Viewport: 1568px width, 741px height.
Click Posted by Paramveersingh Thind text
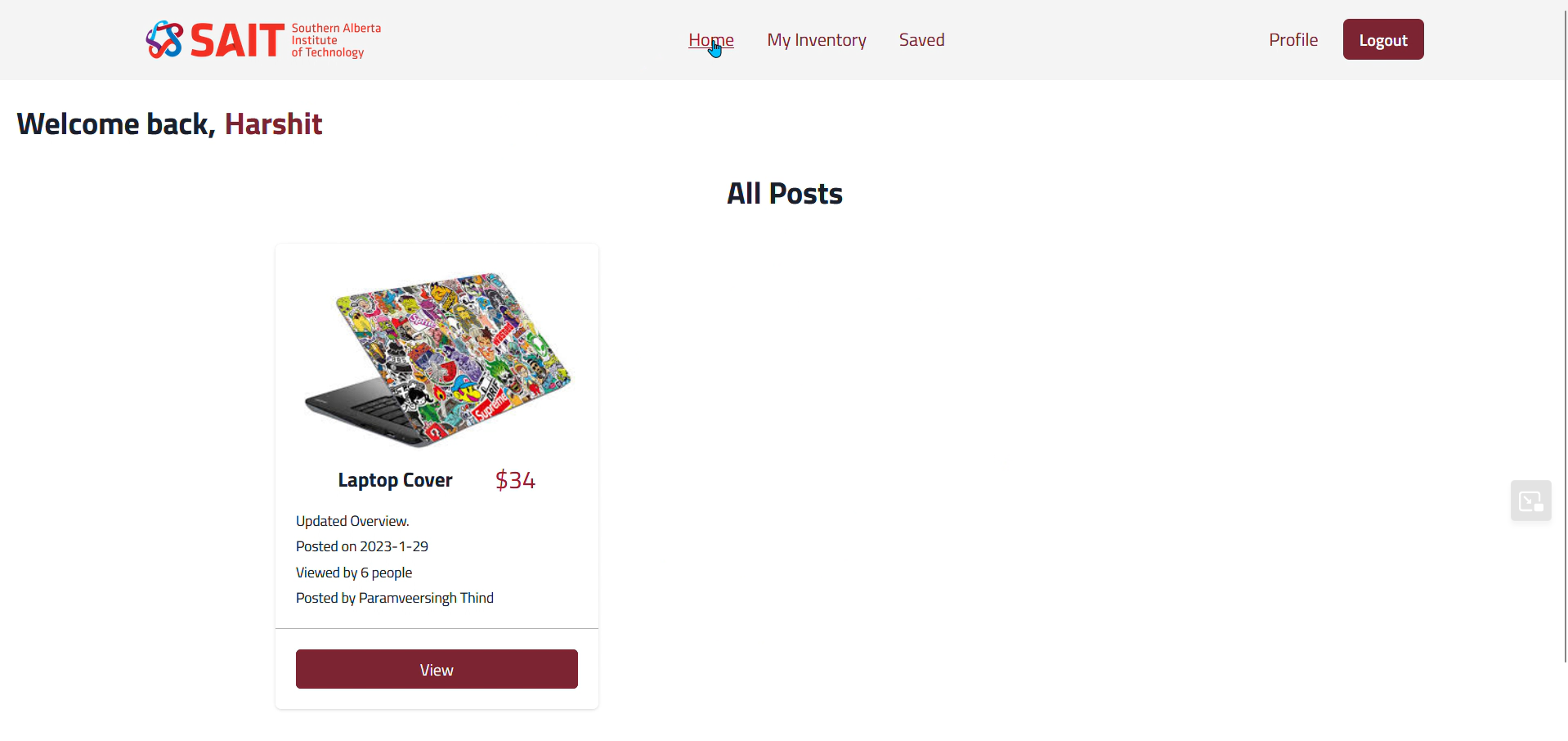pos(394,598)
